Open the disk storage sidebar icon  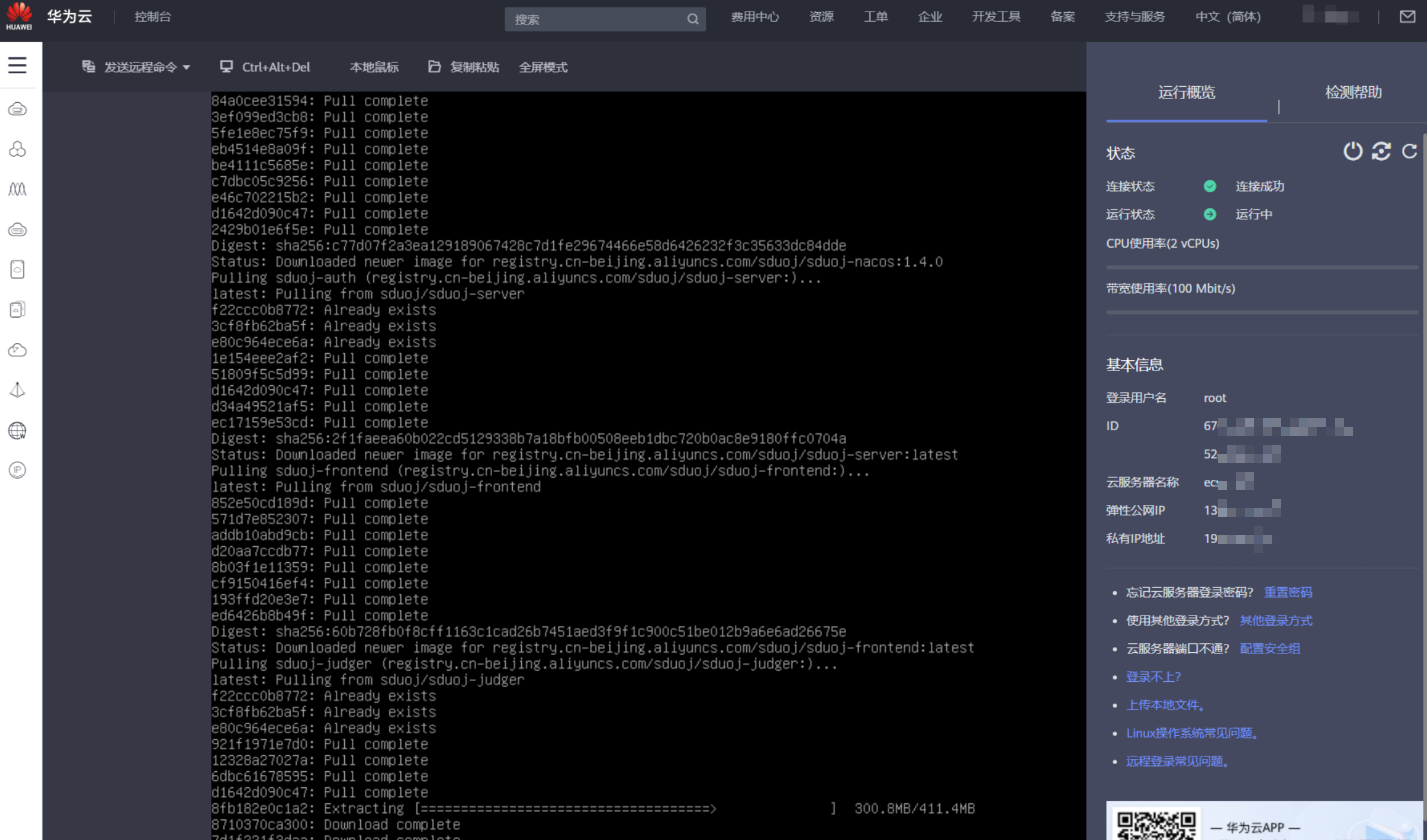(x=17, y=269)
